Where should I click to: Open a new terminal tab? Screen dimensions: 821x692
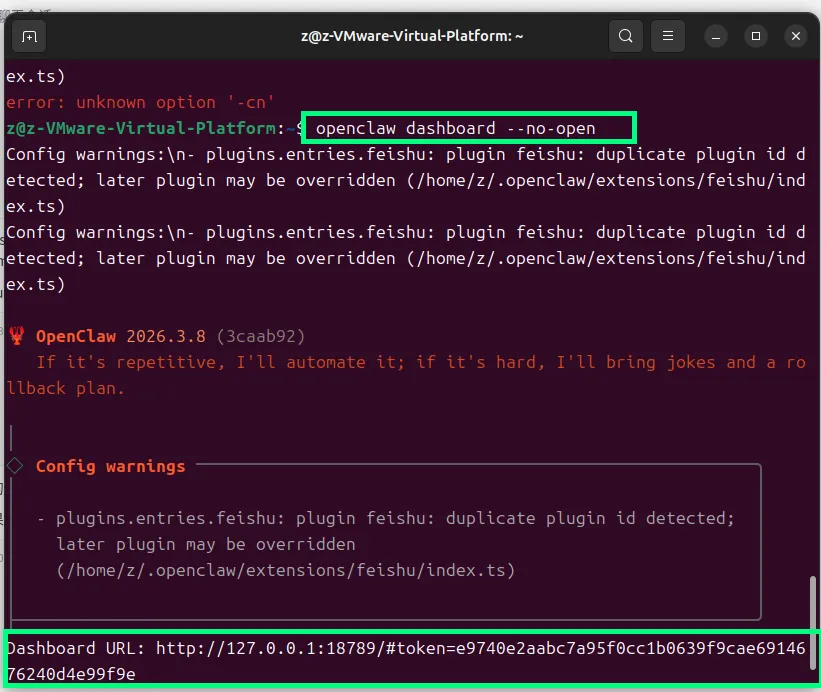[29, 36]
